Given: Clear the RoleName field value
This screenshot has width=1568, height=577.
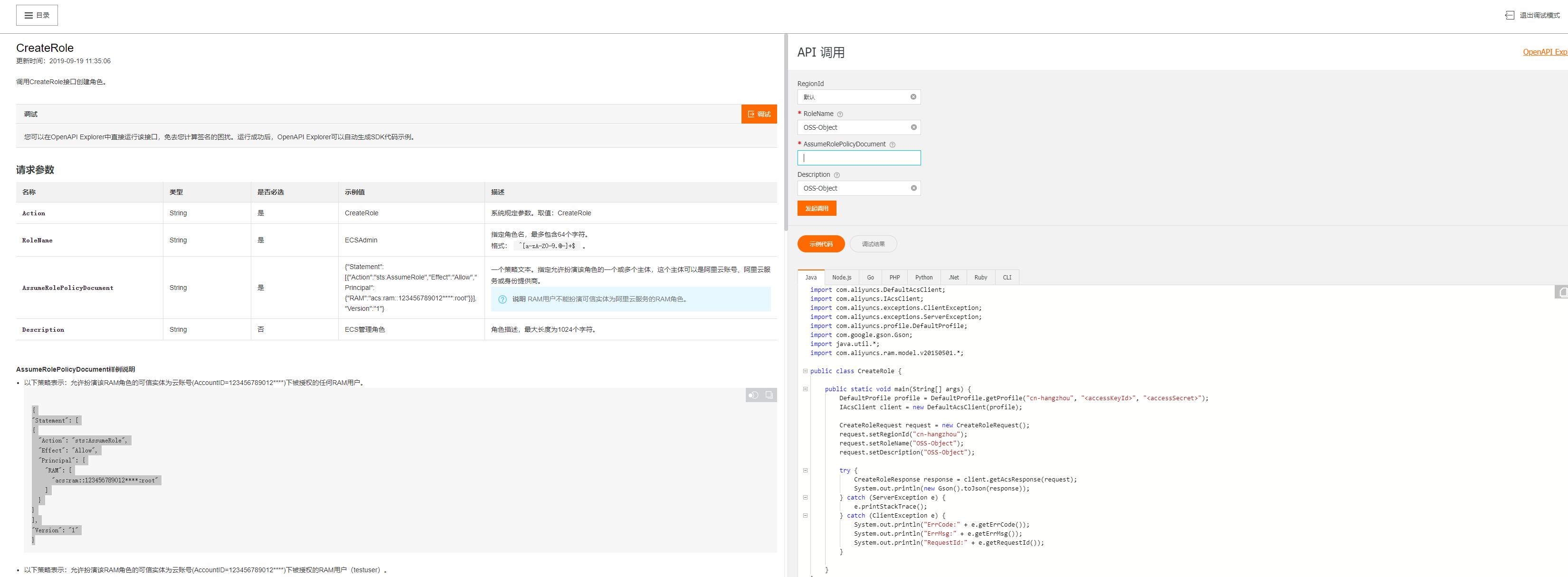Looking at the screenshot, I should pos(913,127).
